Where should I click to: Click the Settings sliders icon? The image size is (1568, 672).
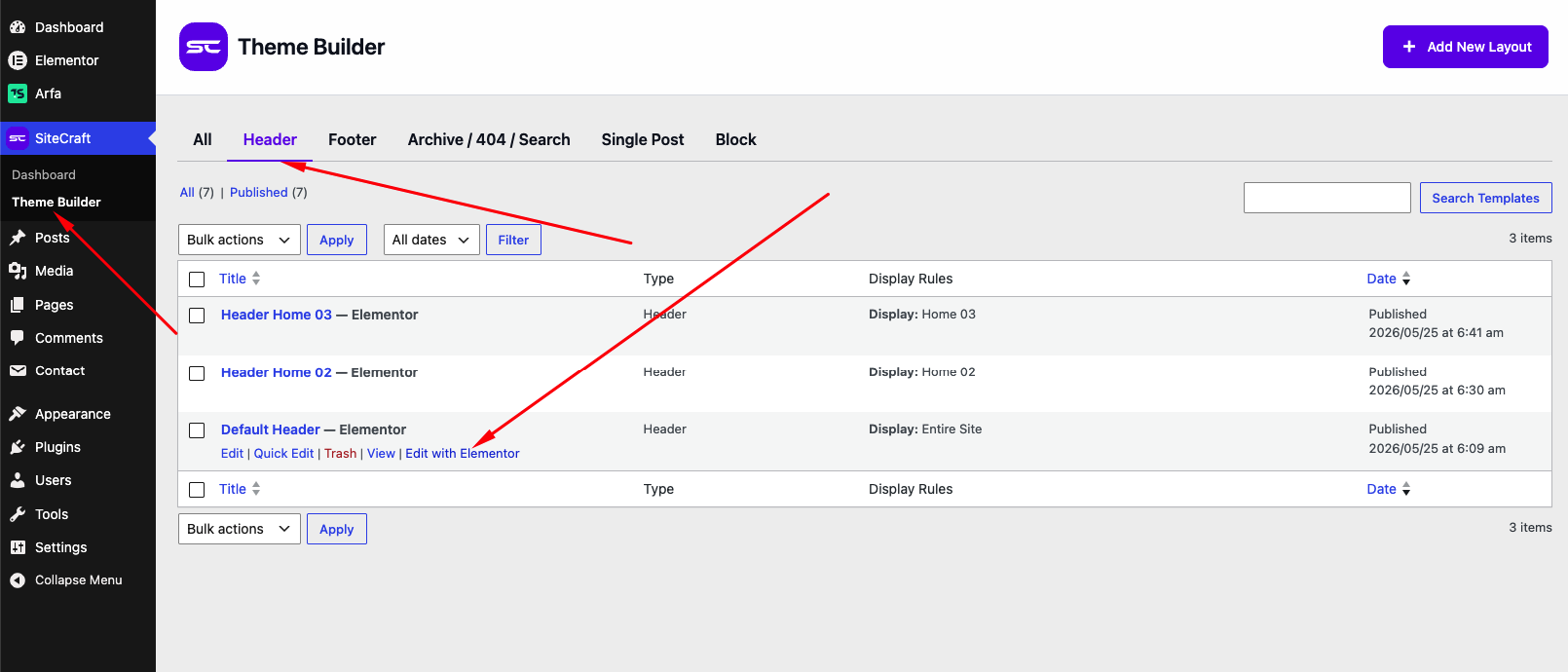click(18, 547)
